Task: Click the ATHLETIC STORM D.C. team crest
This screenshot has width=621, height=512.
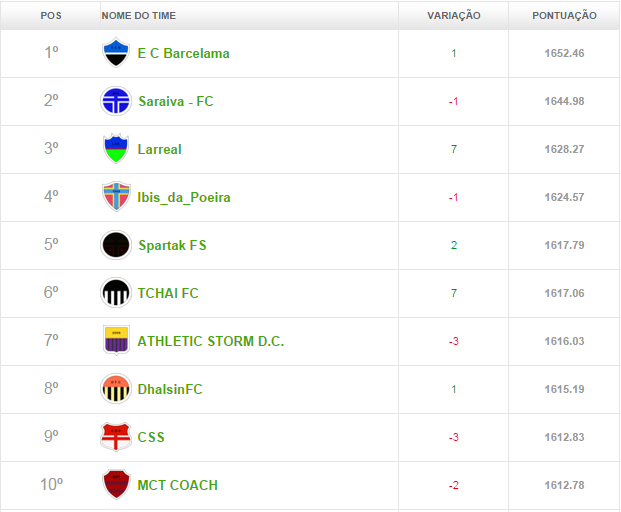Action: [x=116, y=341]
